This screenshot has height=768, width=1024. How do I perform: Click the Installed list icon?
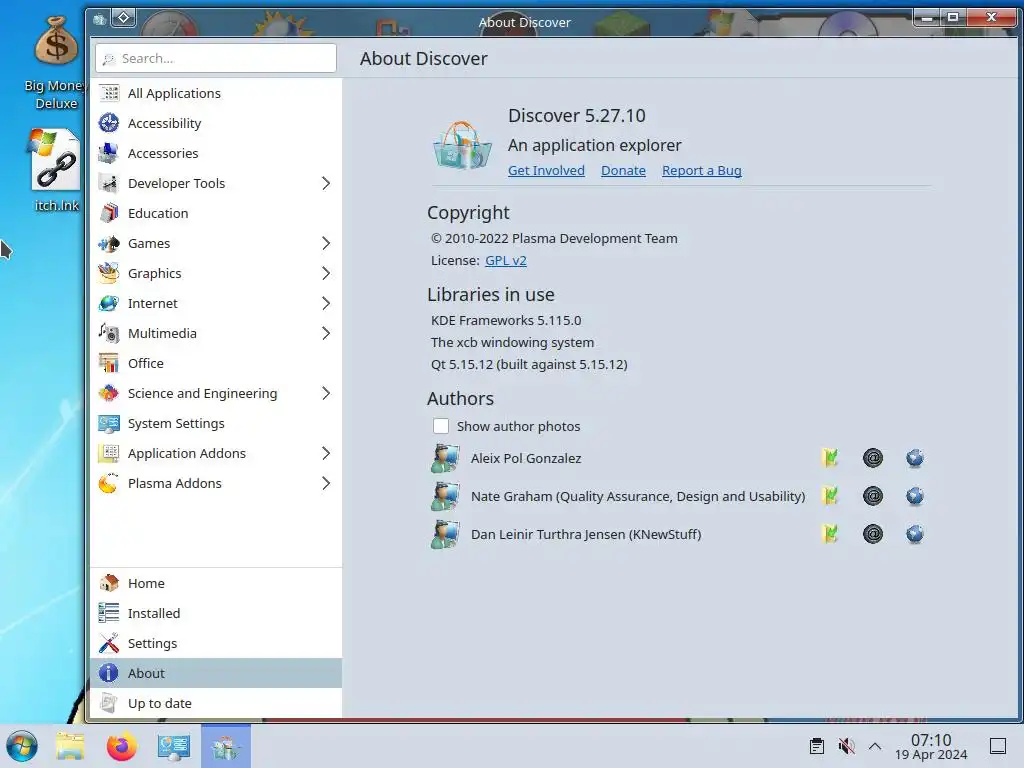(x=109, y=613)
